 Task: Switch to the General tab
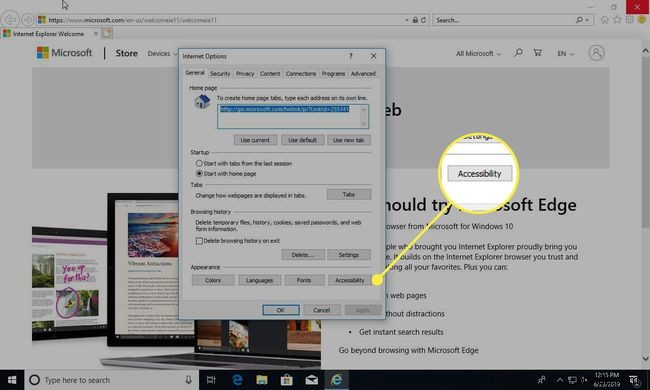[x=195, y=73]
